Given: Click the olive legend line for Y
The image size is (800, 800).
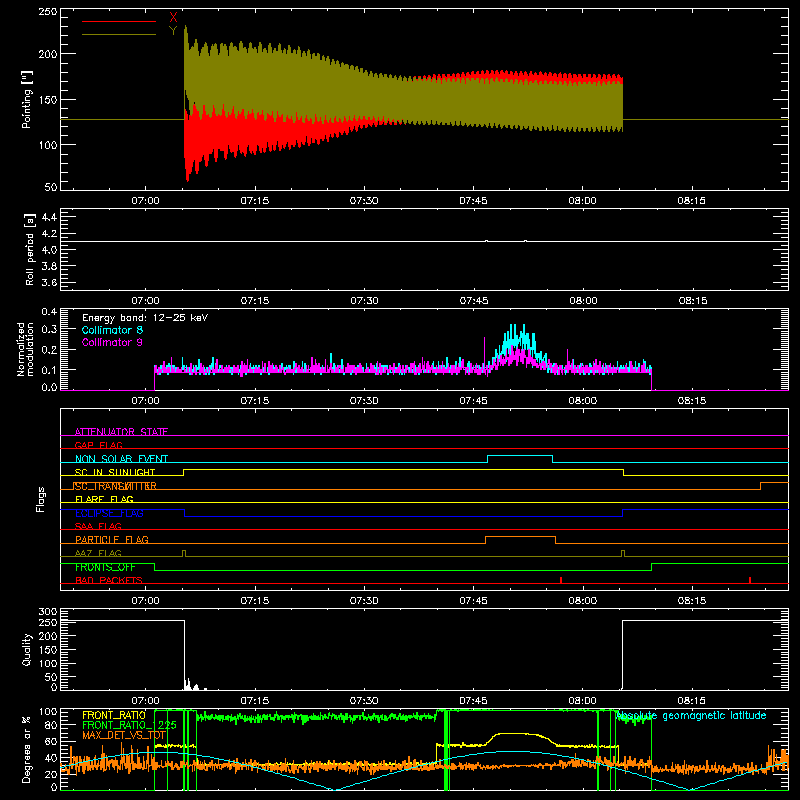Looking at the screenshot, I should 119,34.
